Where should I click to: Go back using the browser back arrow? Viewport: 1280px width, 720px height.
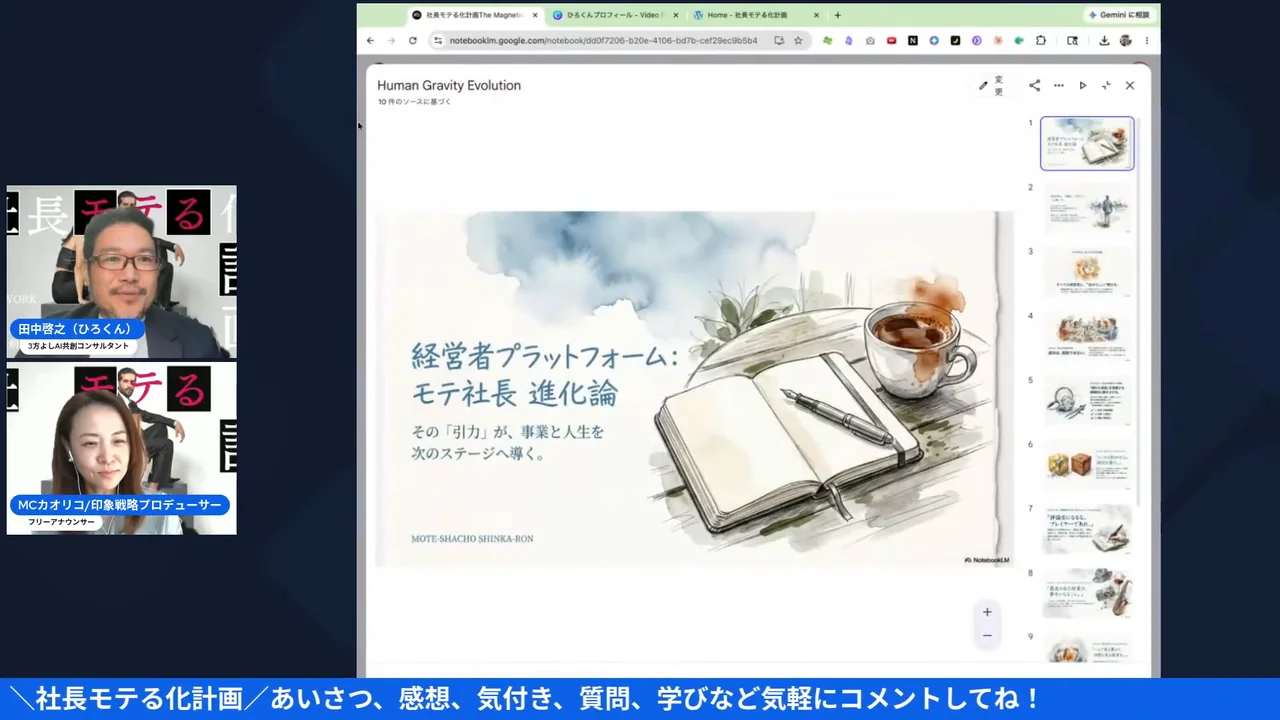click(370, 41)
